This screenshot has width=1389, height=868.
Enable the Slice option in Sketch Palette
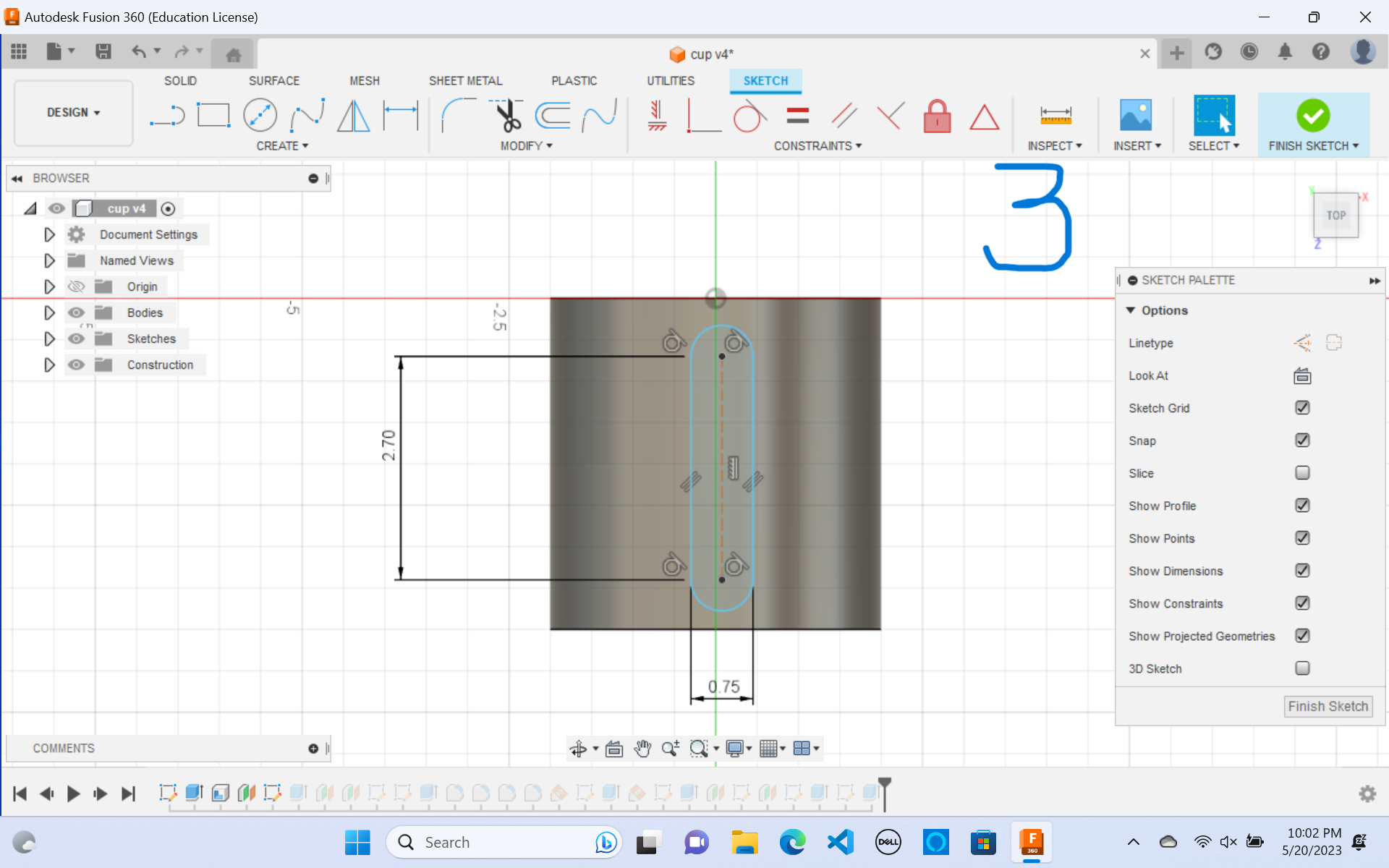1303,472
